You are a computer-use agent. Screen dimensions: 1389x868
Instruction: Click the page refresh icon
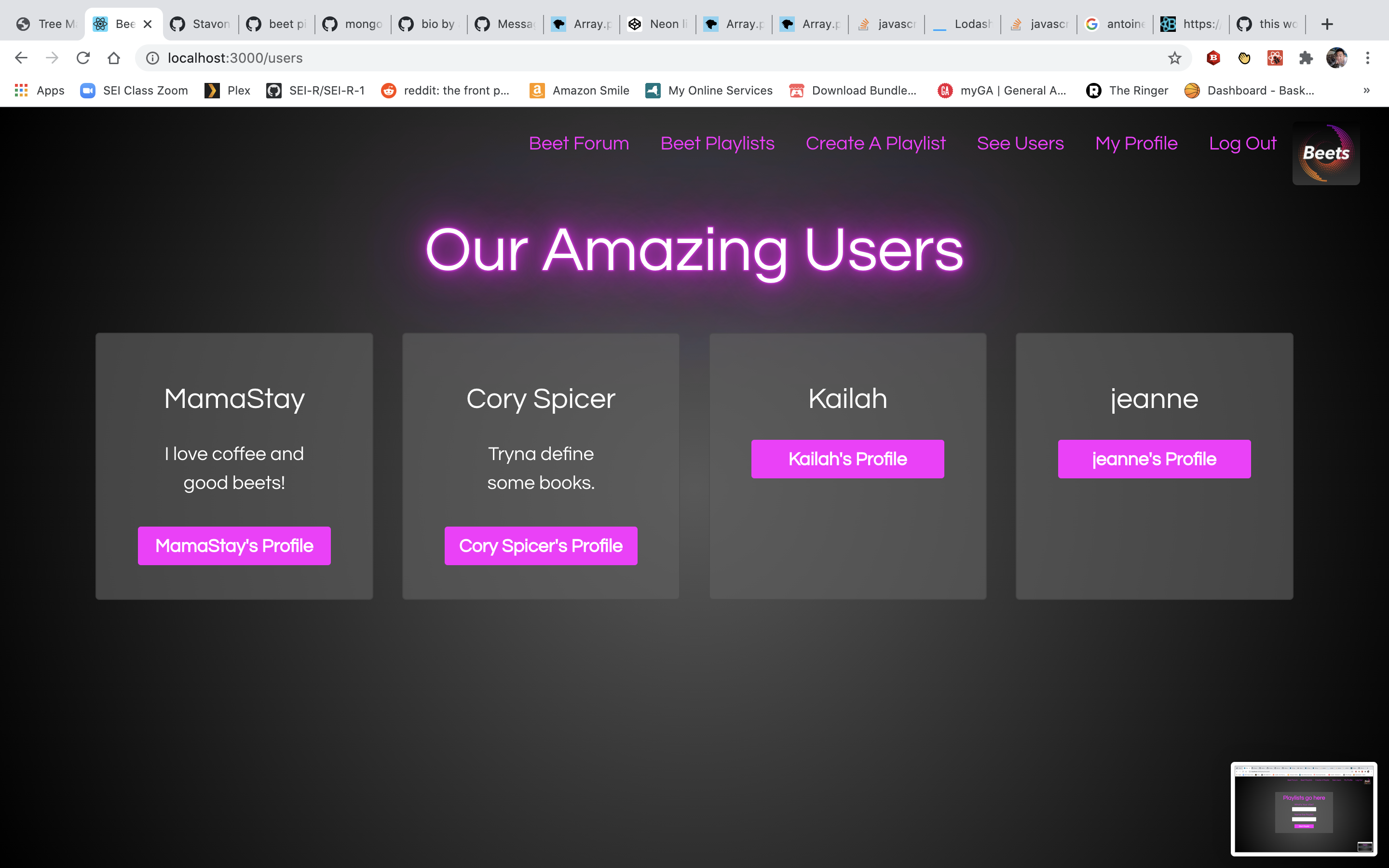pyautogui.click(x=85, y=58)
